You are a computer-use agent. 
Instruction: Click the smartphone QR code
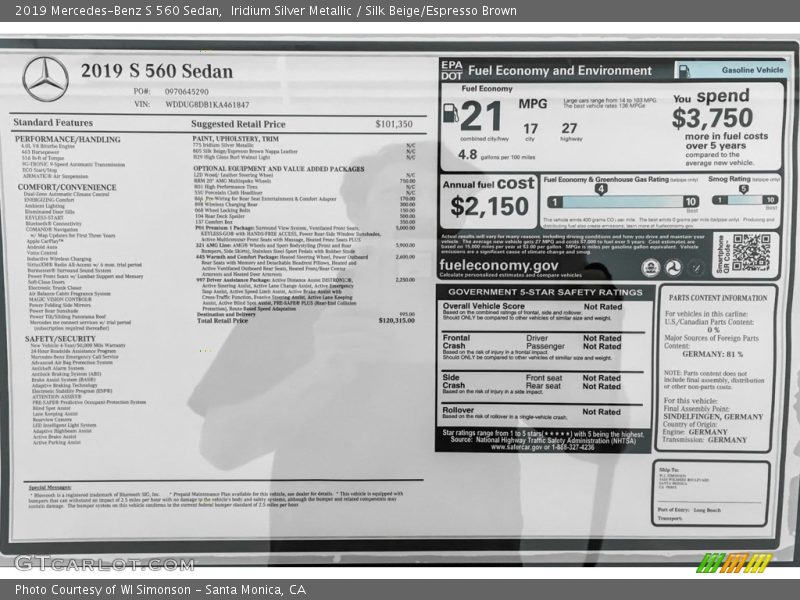tap(751, 253)
